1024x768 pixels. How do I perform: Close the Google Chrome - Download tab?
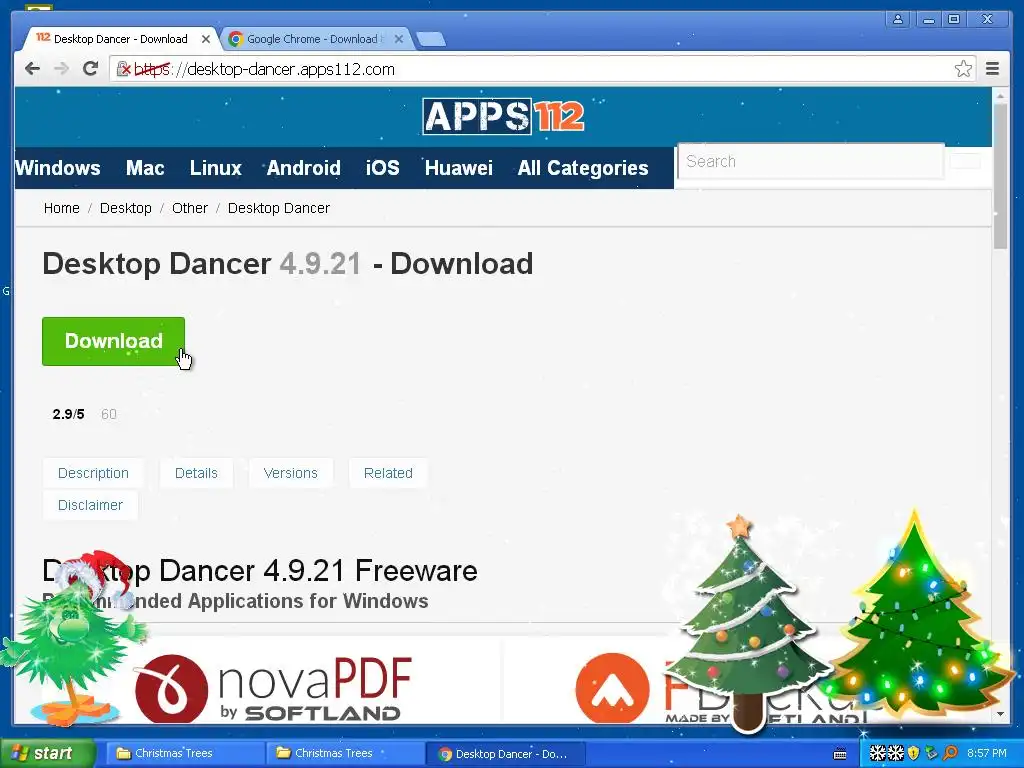(x=398, y=39)
